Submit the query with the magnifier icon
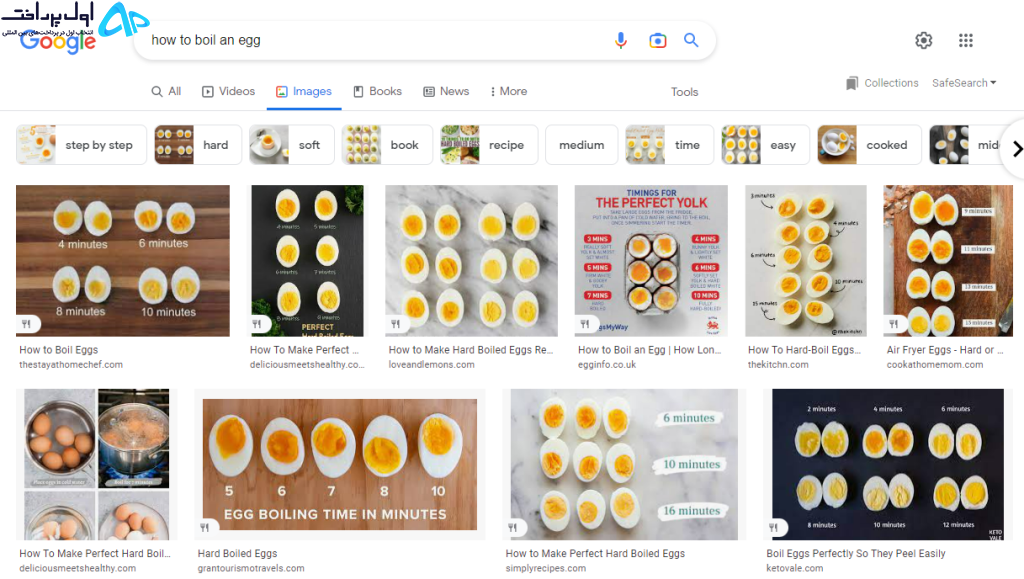Screen dimensions: 1024x579 click(x=691, y=40)
